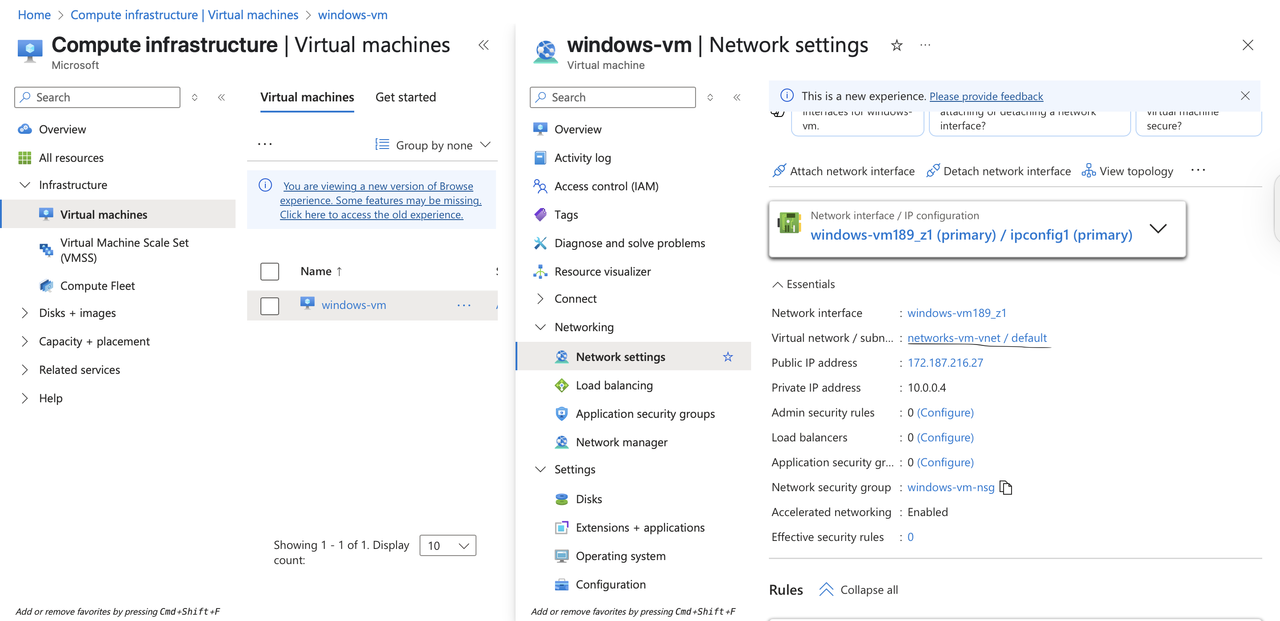Select all virtual machines header checkbox
Screen dimensions: 1280x621
click(270, 271)
